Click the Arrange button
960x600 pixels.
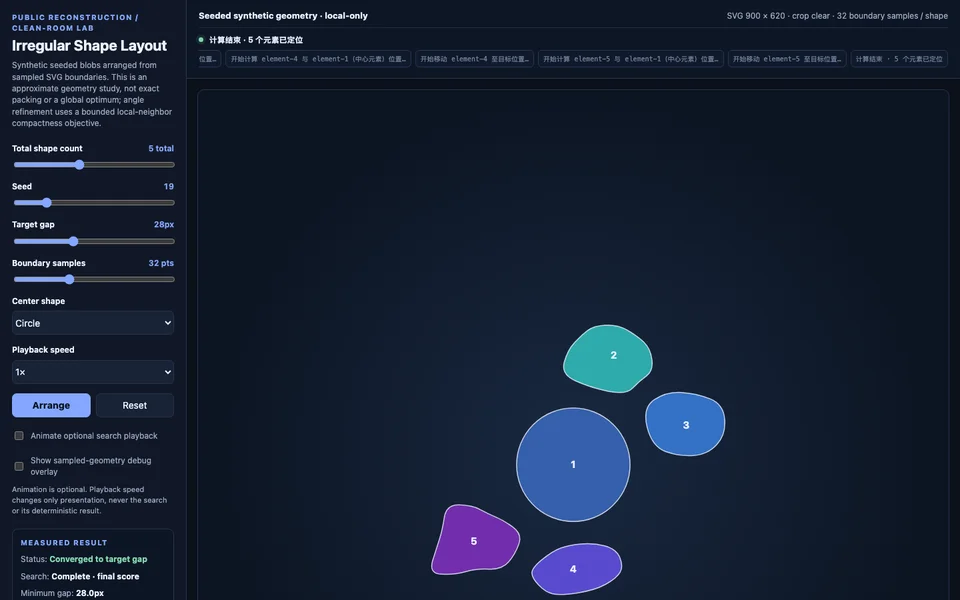pos(51,405)
